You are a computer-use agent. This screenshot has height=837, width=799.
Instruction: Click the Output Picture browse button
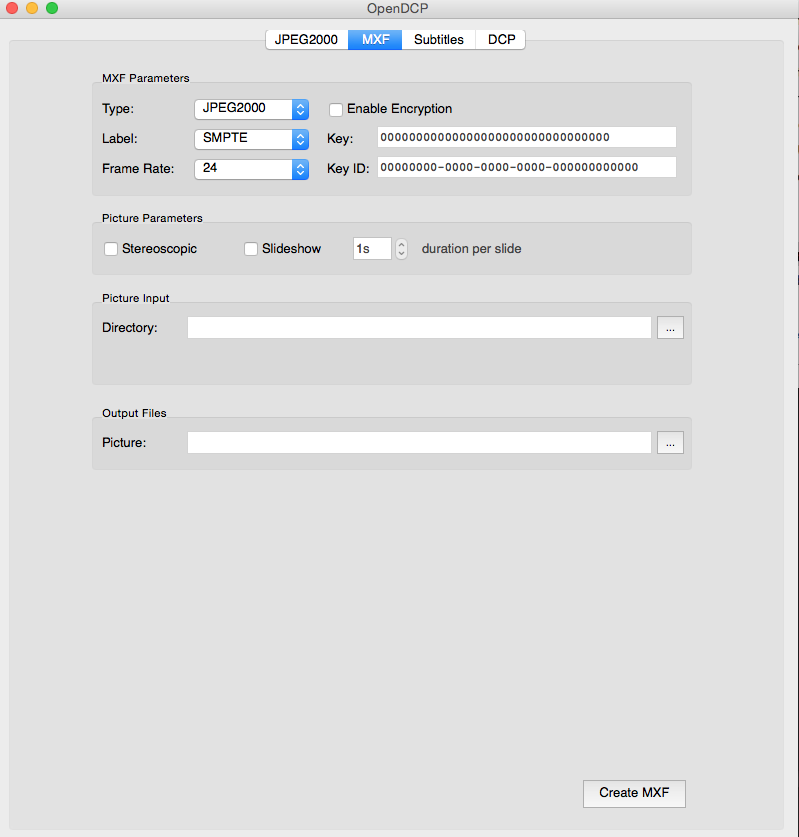670,442
